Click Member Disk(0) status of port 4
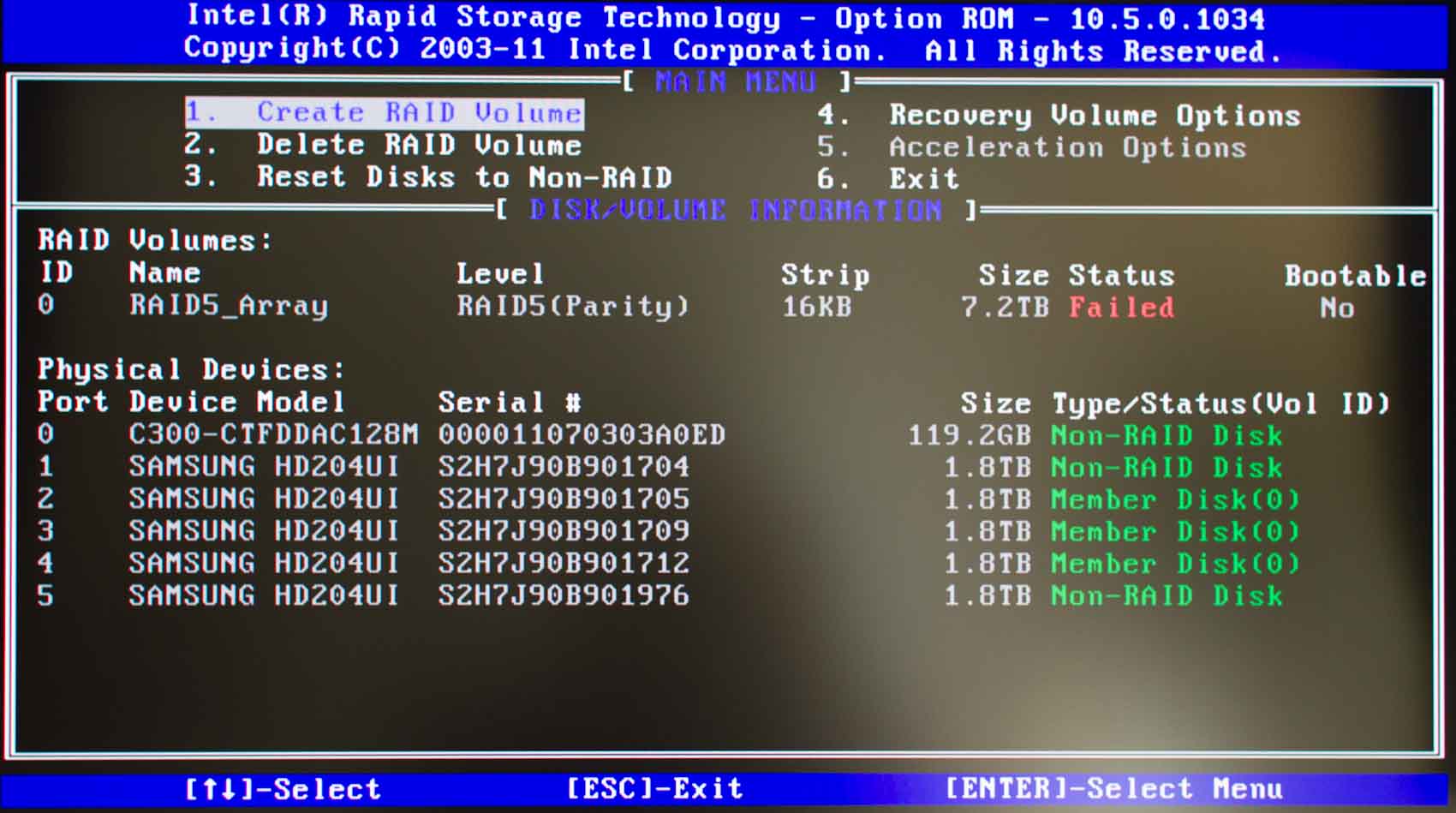The height and width of the screenshot is (813, 1456). click(x=1176, y=564)
